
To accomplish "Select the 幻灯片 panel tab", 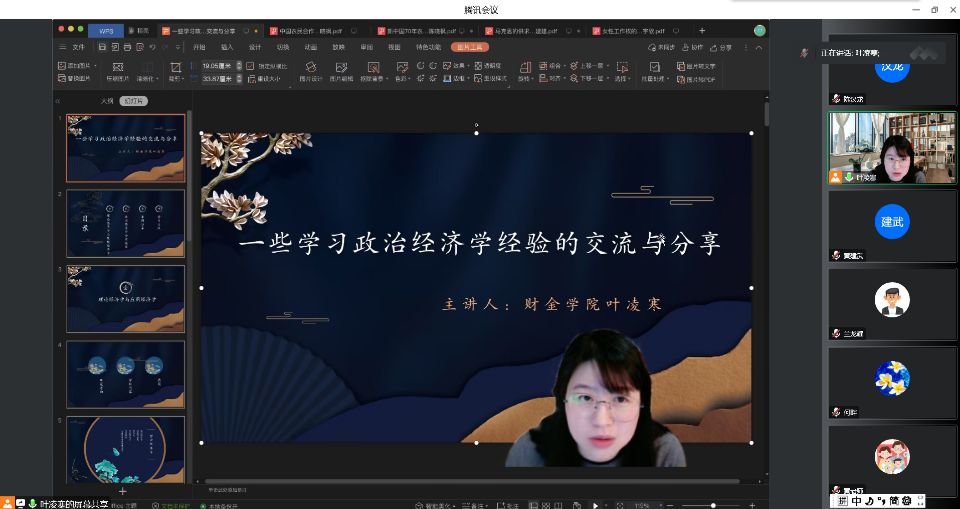I will 133,101.
